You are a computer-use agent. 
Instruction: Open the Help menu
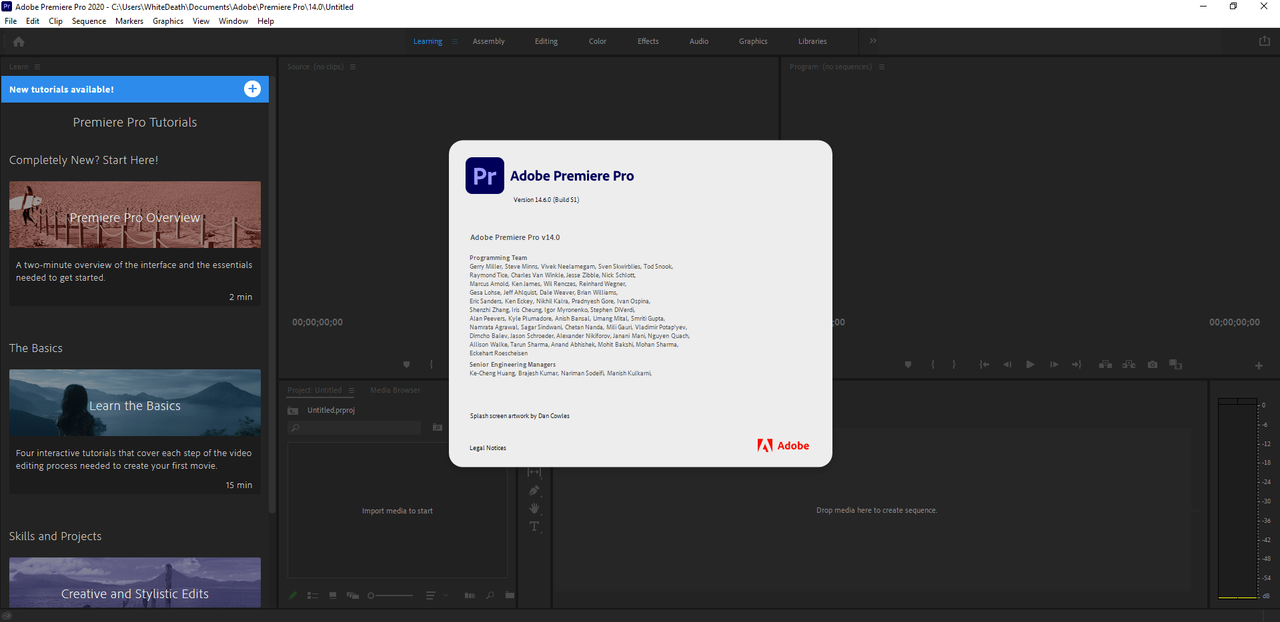point(265,21)
